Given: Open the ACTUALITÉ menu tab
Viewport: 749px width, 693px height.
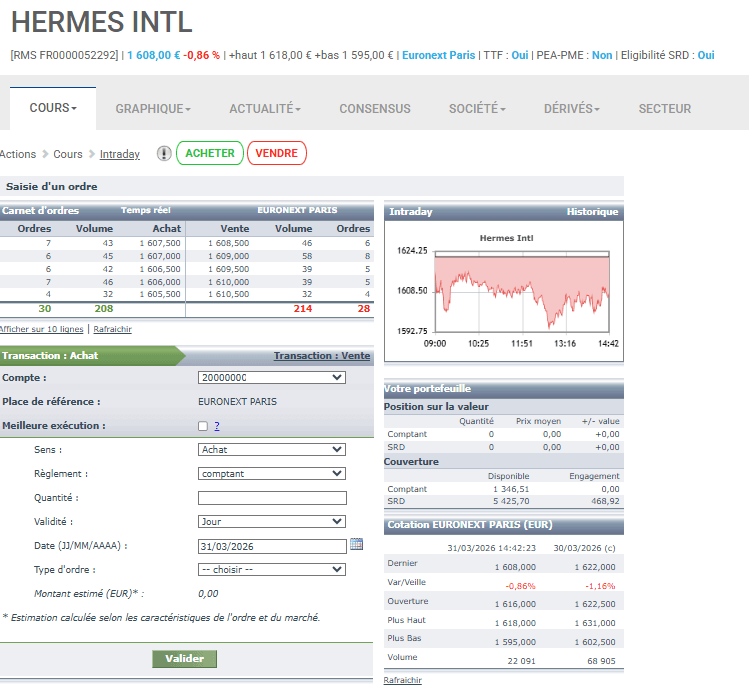Looking at the screenshot, I should tap(265, 109).
